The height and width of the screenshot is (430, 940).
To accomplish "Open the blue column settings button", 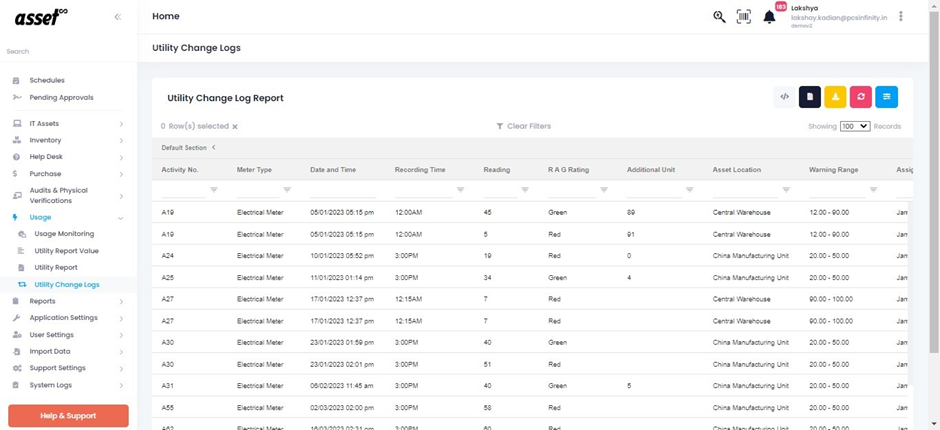I will 886,97.
